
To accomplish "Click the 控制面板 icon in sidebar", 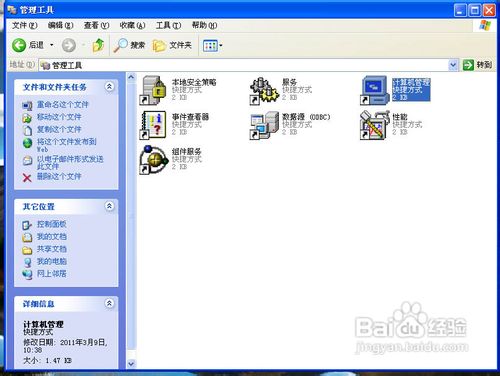I will click(27, 225).
